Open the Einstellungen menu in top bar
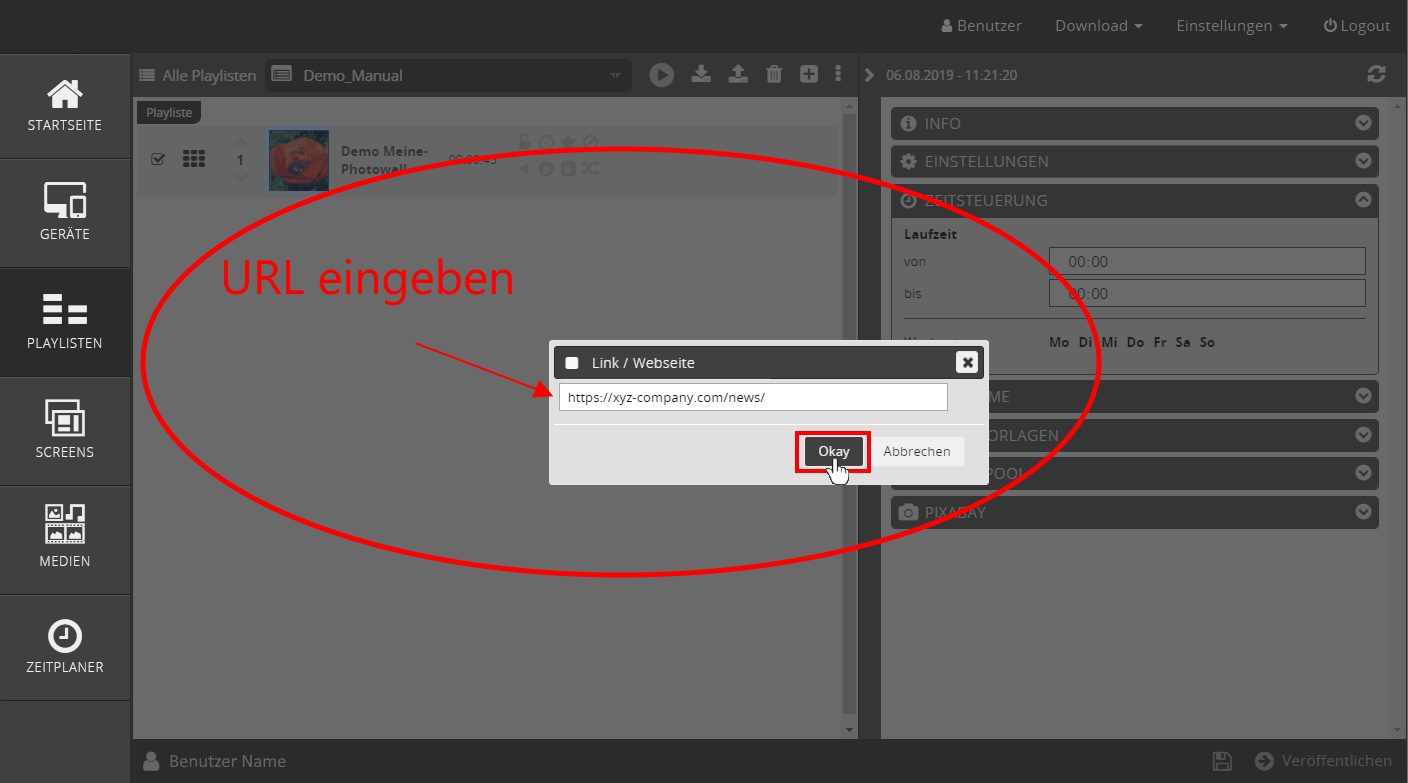This screenshot has width=1408, height=783. (x=1231, y=26)
